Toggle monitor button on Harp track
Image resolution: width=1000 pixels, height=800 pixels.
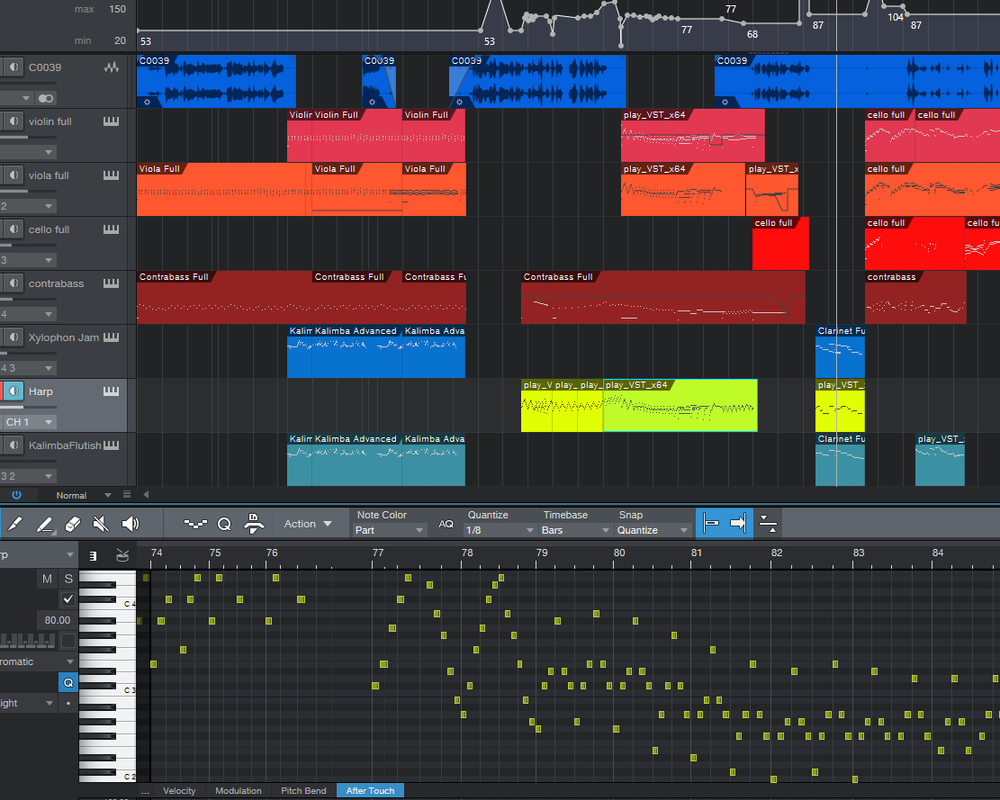(x=12, y=391)
